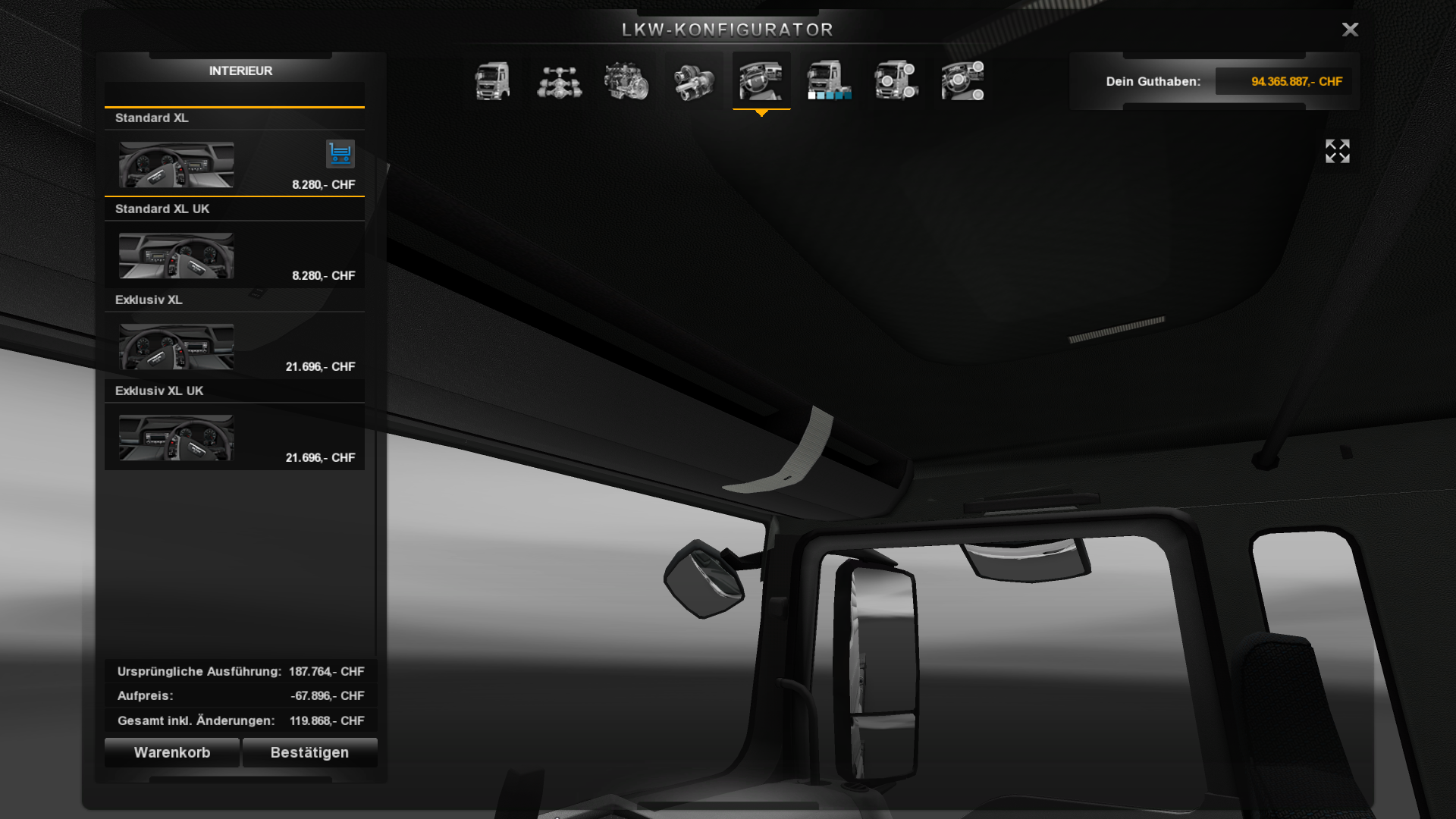
Task: Toggle the fullscreen view arrows icon
Action: (1338, 151)
